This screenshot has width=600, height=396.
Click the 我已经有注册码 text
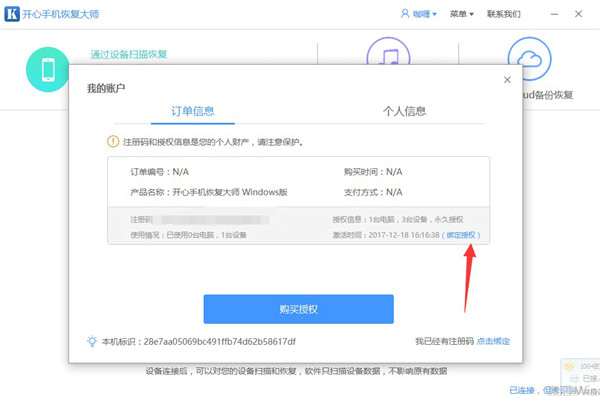tap(445, 341)
